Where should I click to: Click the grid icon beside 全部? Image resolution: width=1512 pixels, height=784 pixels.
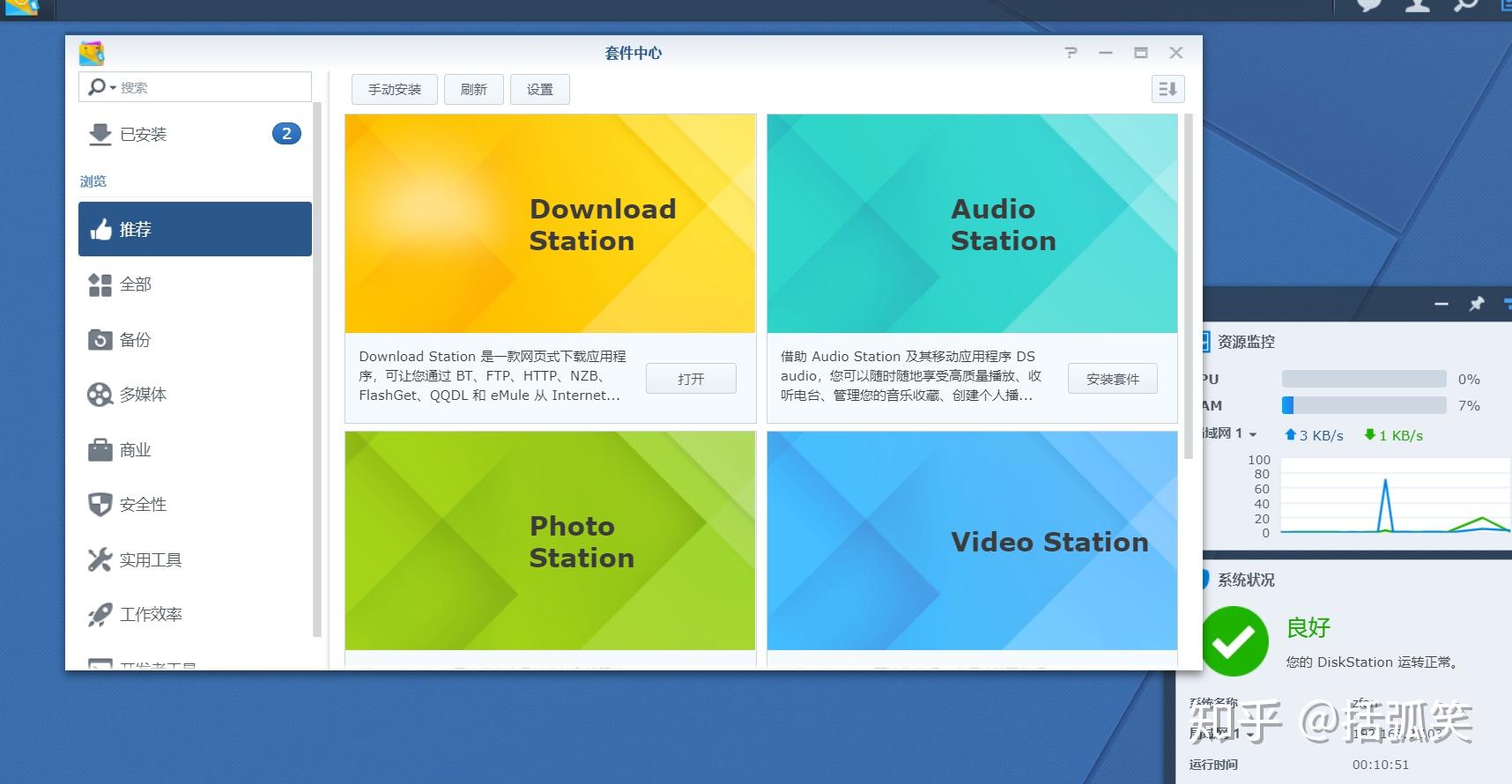pyautogui.click(x=100, y=285)
